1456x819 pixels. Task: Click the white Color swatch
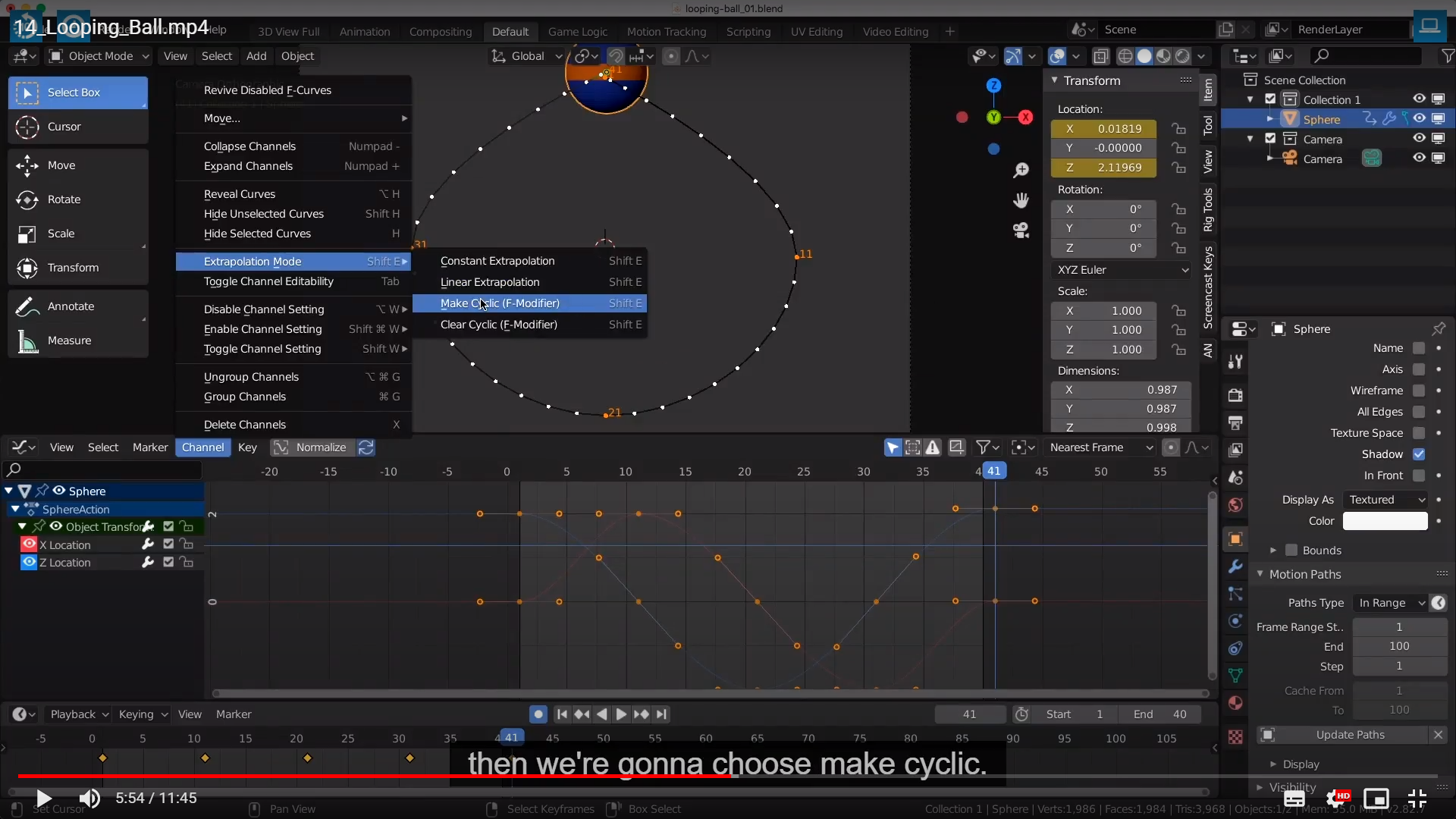point(1385,521)
